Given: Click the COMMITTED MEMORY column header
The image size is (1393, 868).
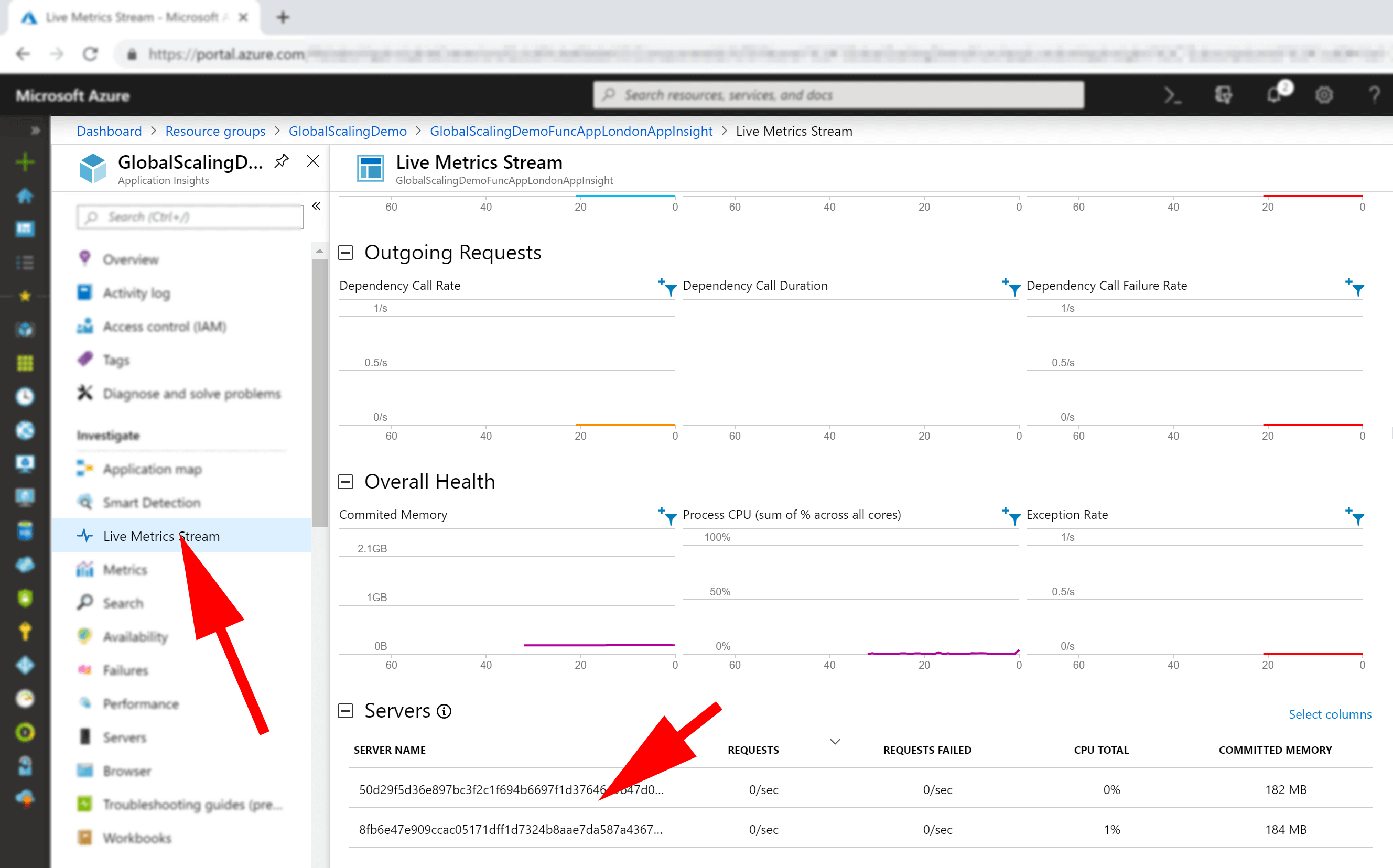Looking at the screenshot, I should [1275, 750].
